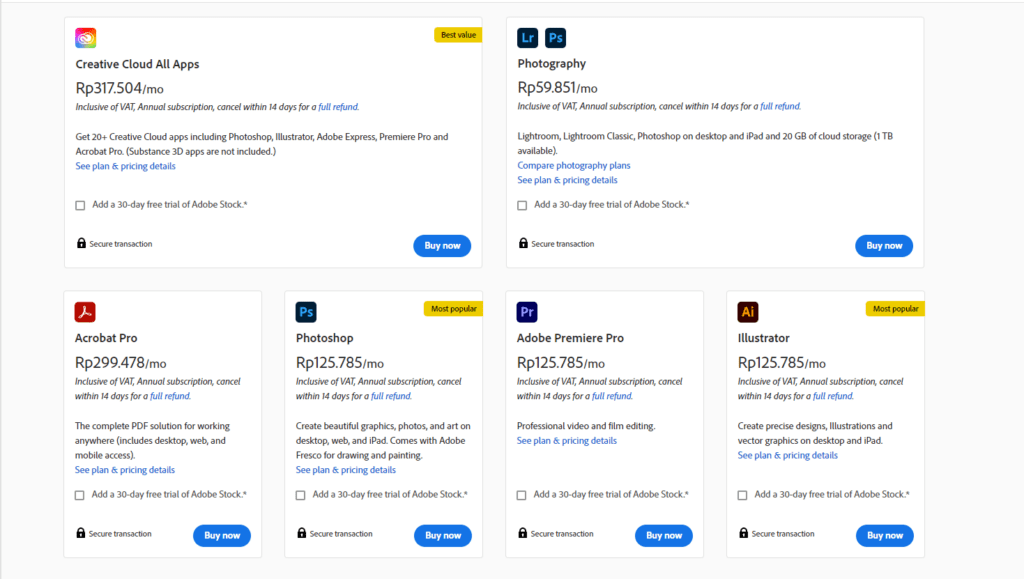Click Buy now on Photoshop card
The image size is (1024, 579).
[x=443, y=535]
